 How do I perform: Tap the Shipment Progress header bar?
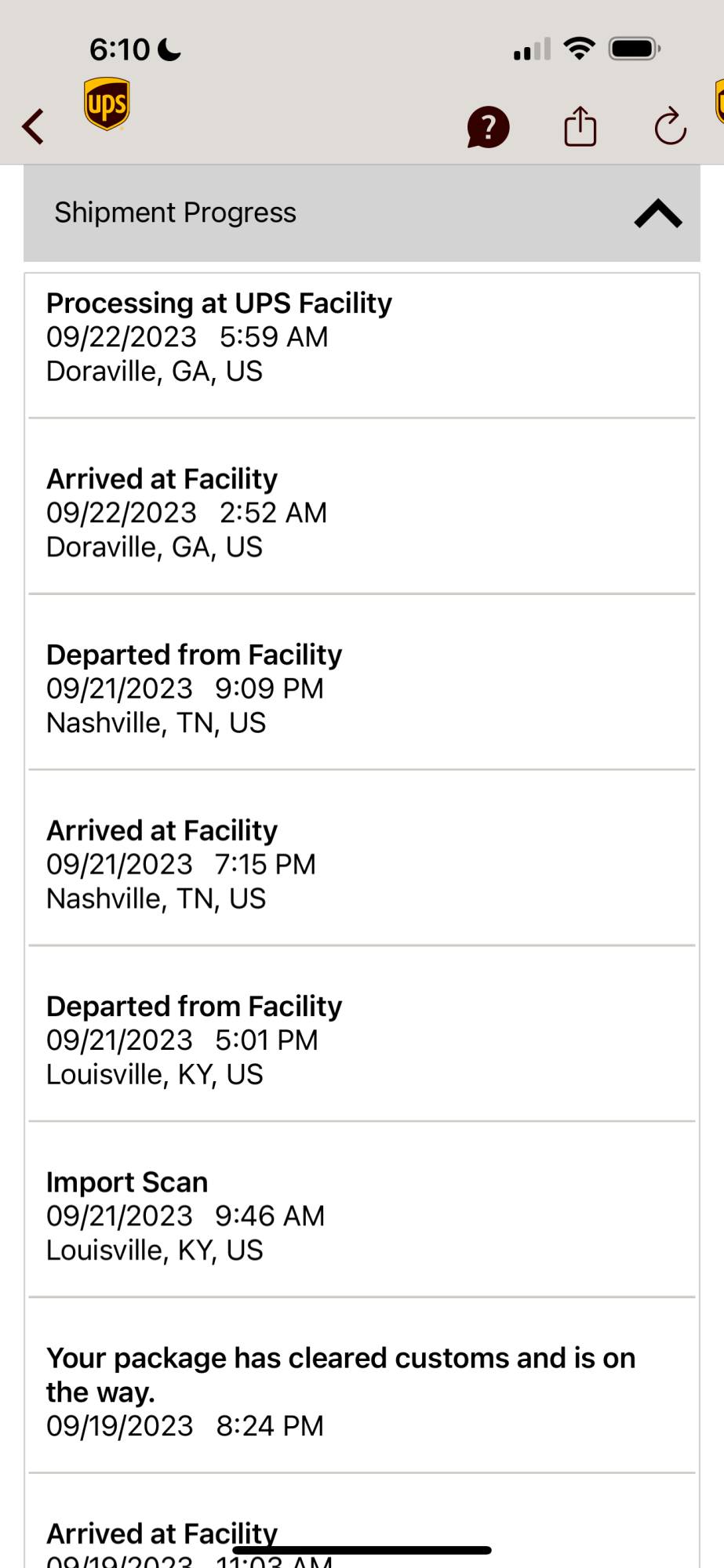pyautogui.click(x=362, y=213)
